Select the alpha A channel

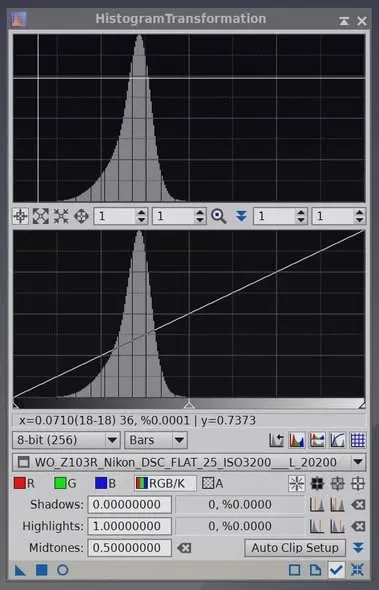[213, 484]
